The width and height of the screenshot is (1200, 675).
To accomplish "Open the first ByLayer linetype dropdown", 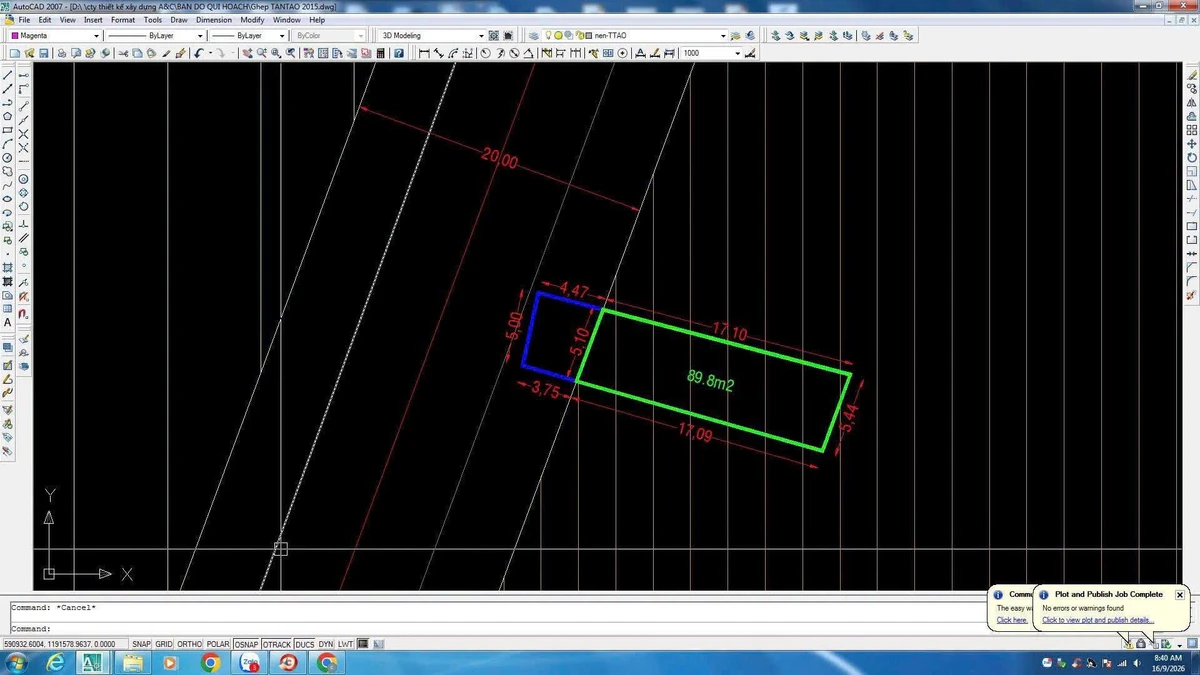I will point(200,35).
